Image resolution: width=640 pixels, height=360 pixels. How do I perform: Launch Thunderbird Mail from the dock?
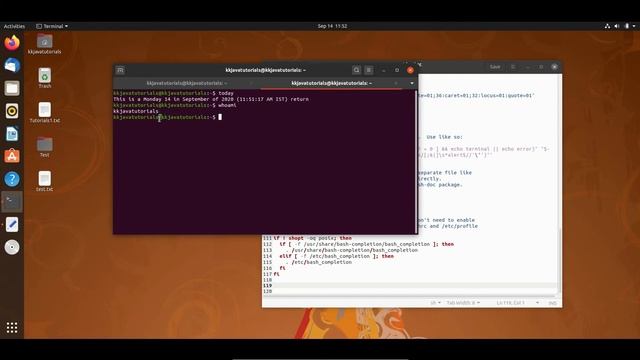tap(12, 65)
